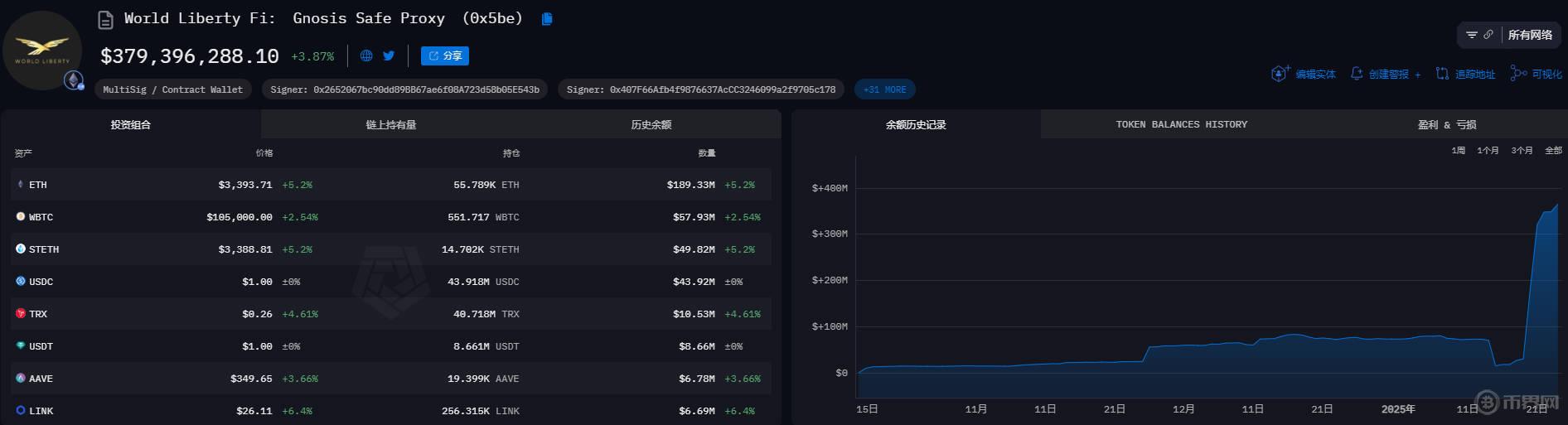The width and height of the screenshot is (1568, 425).
Task: Select the 1周 time range
Action: tap(1459, 150)
